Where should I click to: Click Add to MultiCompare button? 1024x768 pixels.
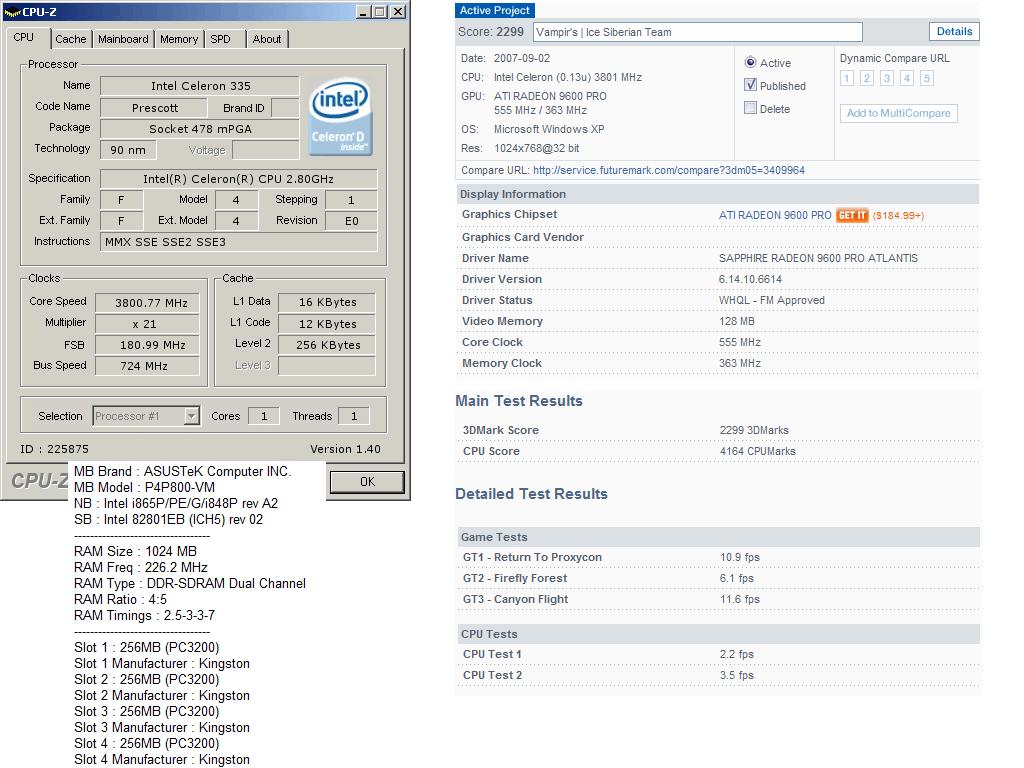[899, 113]
